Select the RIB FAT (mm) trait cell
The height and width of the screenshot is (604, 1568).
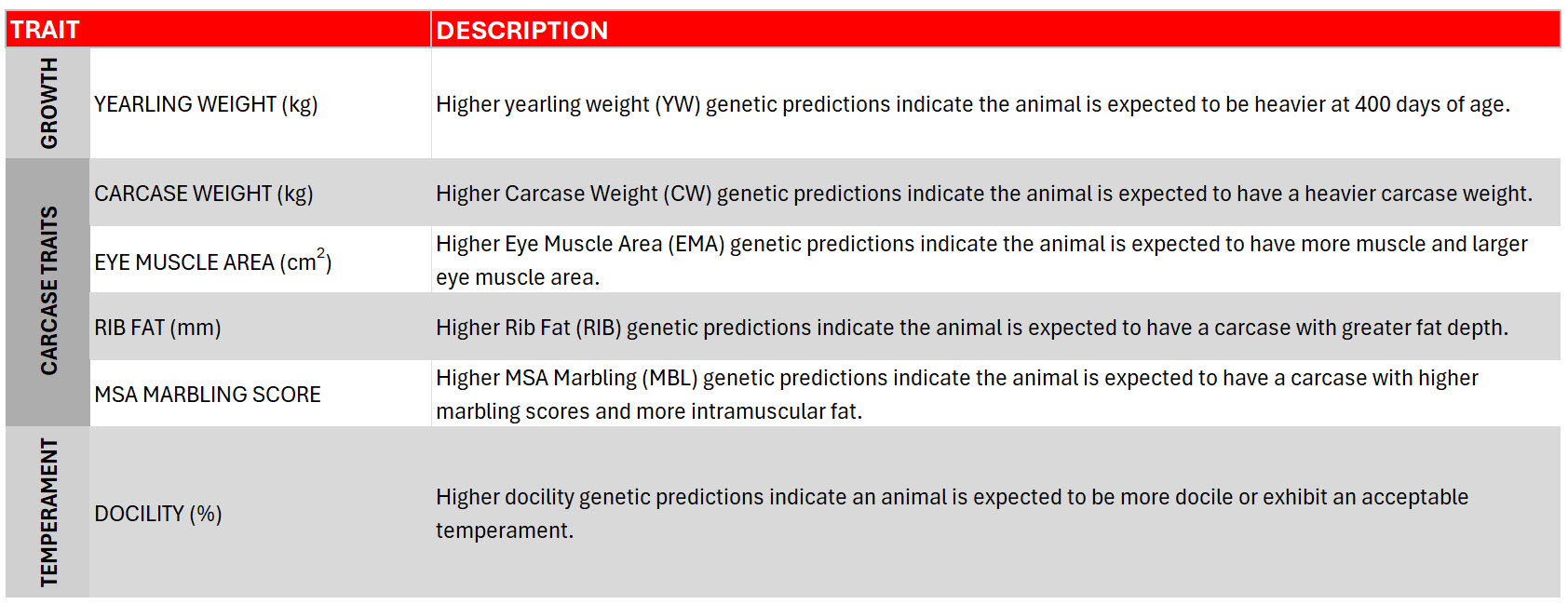[x=157, y=328]
